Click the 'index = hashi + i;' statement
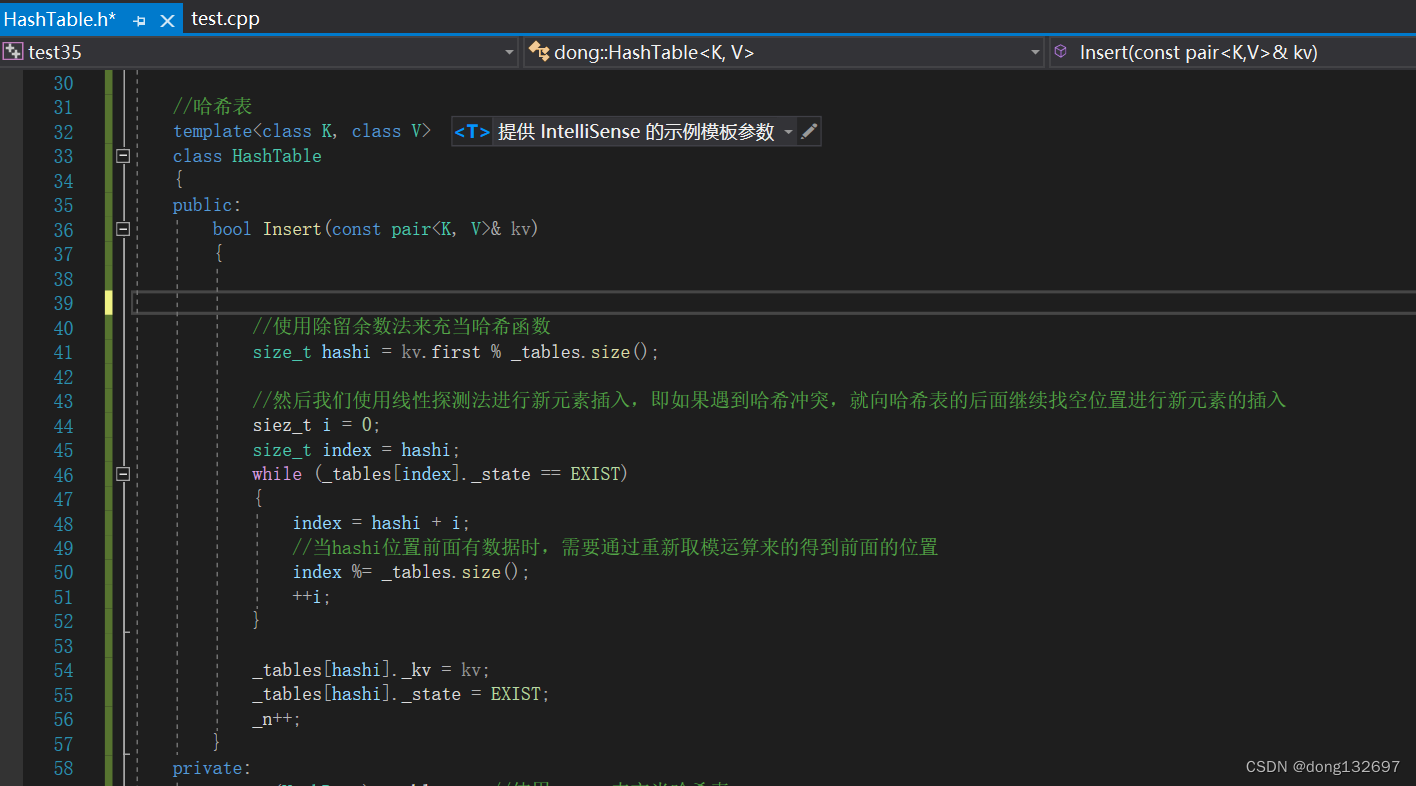Screen dimensions: 1416x786 (381, 523)
